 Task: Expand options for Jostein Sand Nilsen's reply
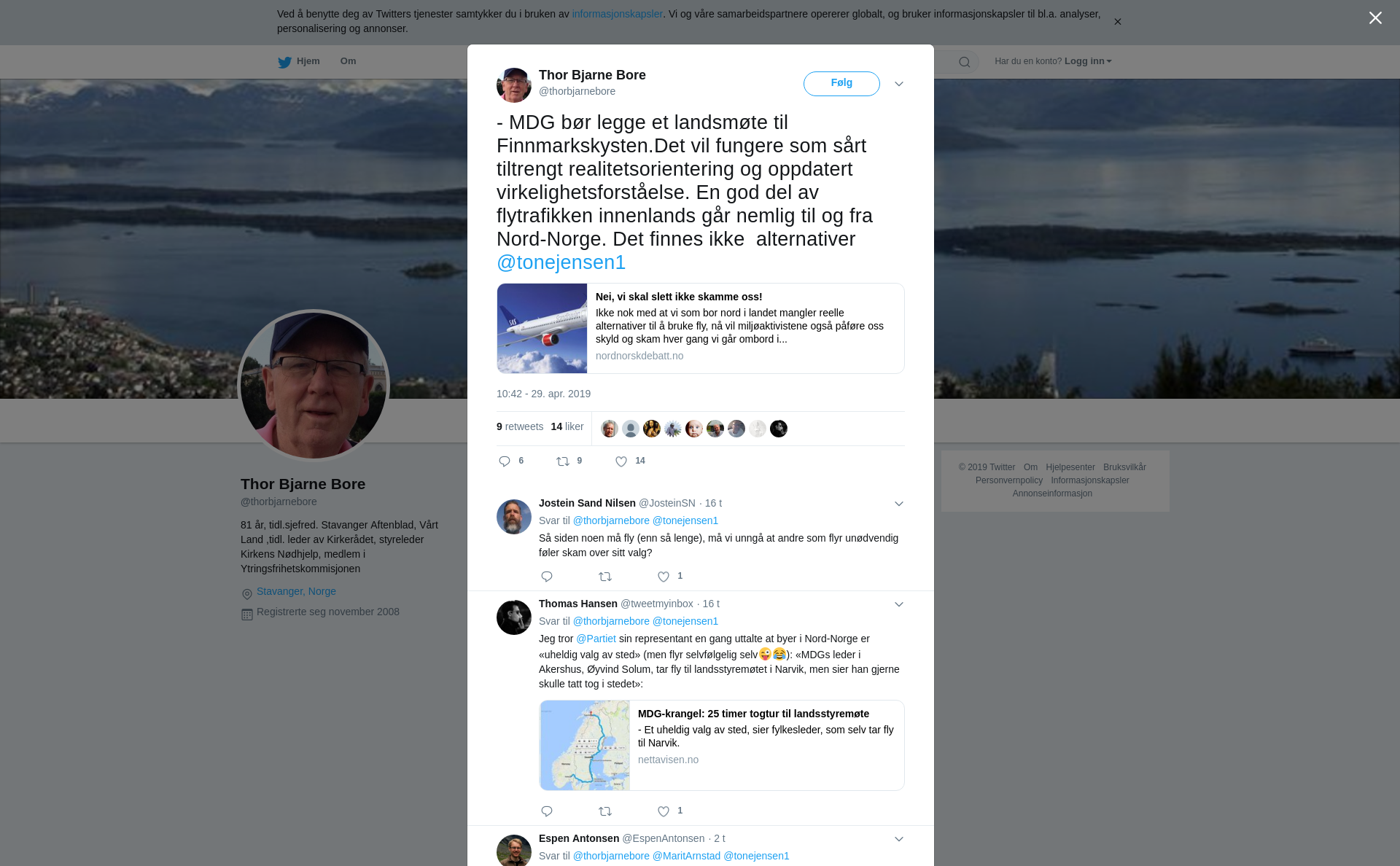click(x=899, y=504)
